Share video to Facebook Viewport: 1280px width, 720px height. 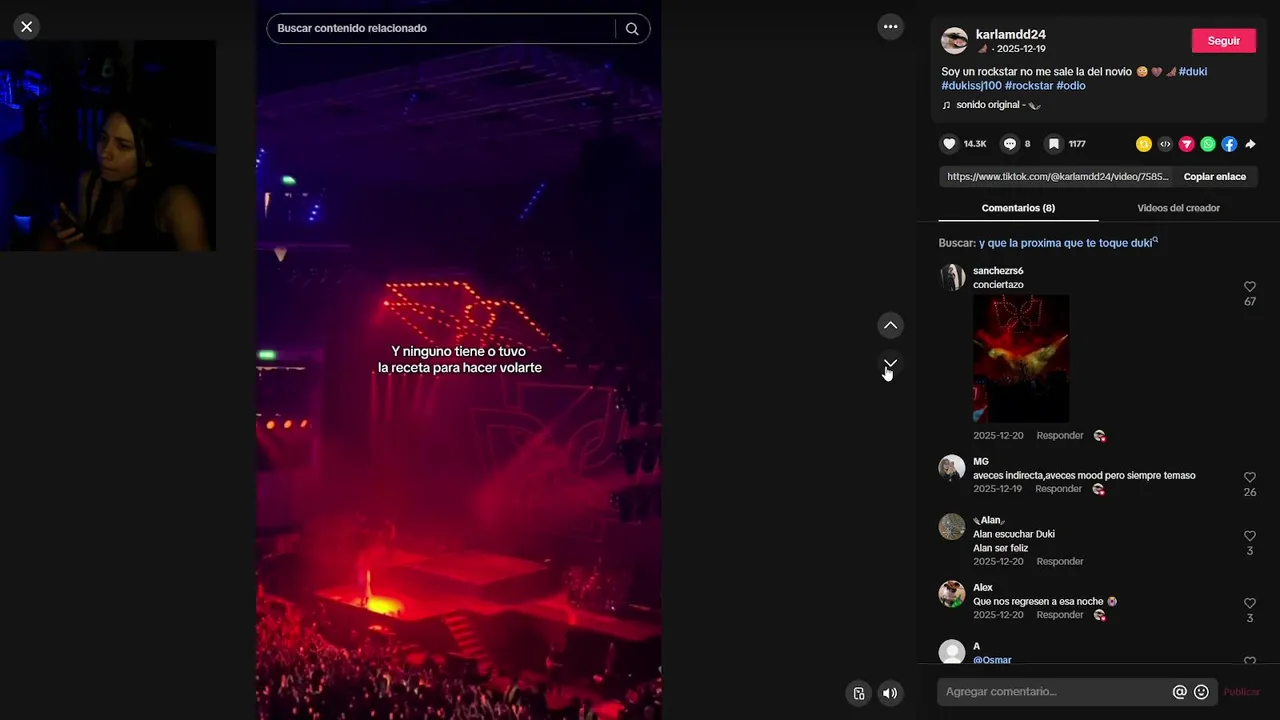tap(1229, 144)
